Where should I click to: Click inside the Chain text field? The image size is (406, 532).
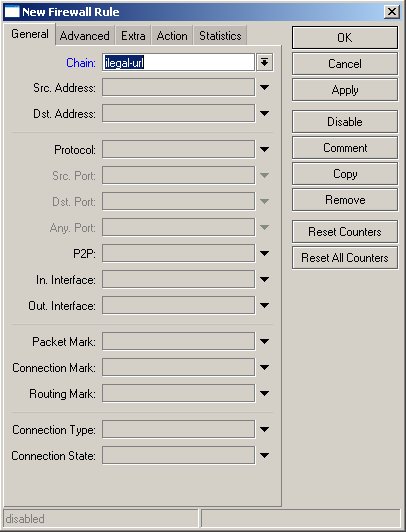click(178, 62)
